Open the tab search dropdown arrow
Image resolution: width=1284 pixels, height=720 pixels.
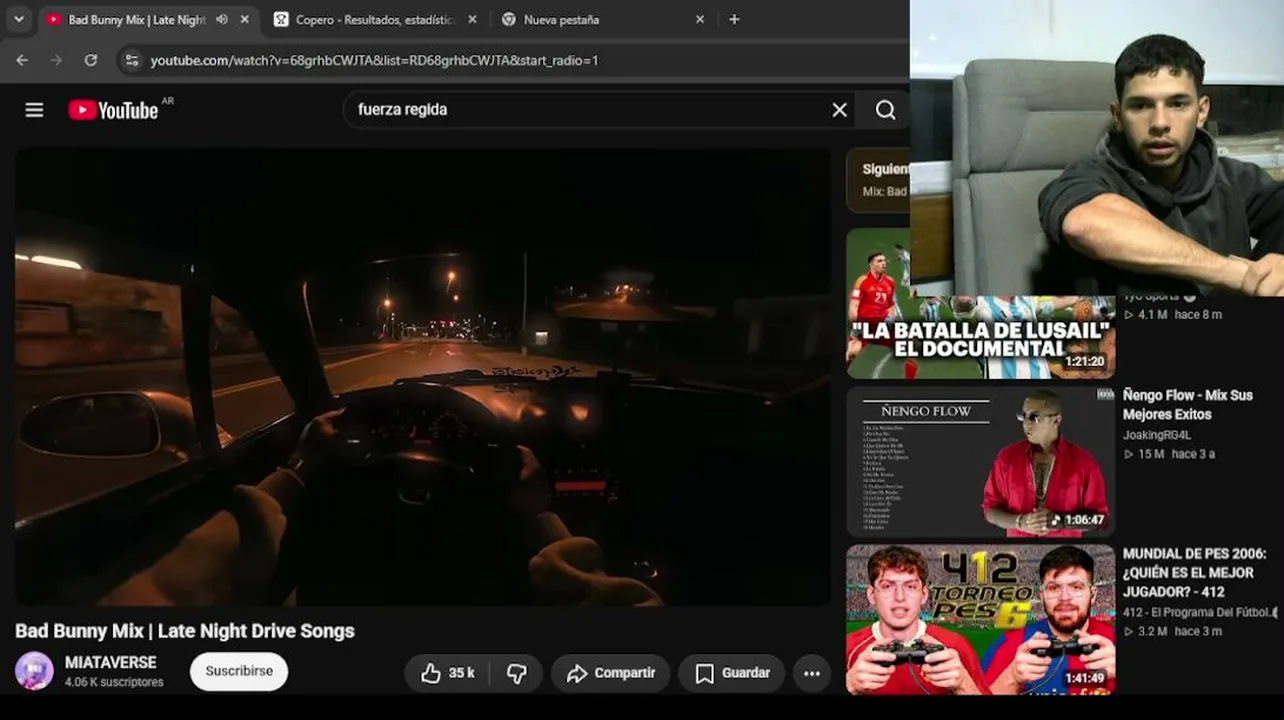pyautogui.click(x=18, y=19)
